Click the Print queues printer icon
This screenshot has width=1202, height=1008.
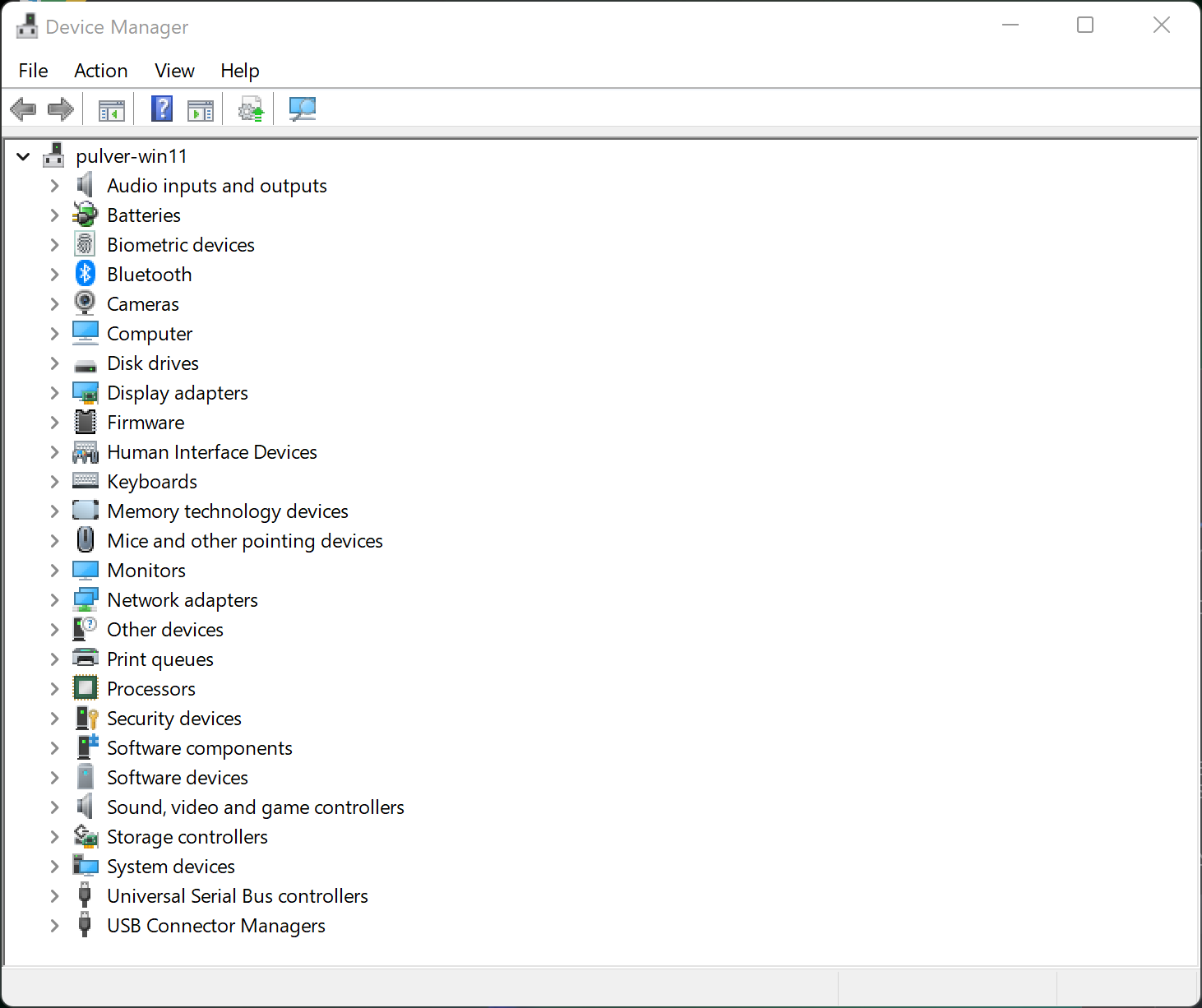pyautogui.click(x=86, y=659)
